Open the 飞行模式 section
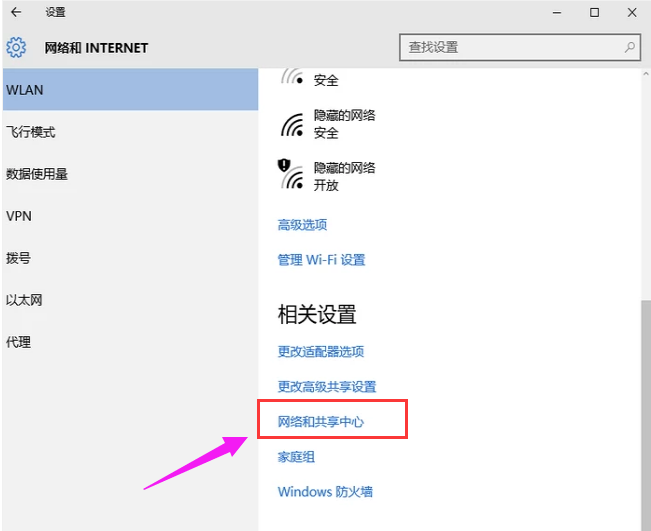Screen dimensions: 651x531 click(30, 132)
